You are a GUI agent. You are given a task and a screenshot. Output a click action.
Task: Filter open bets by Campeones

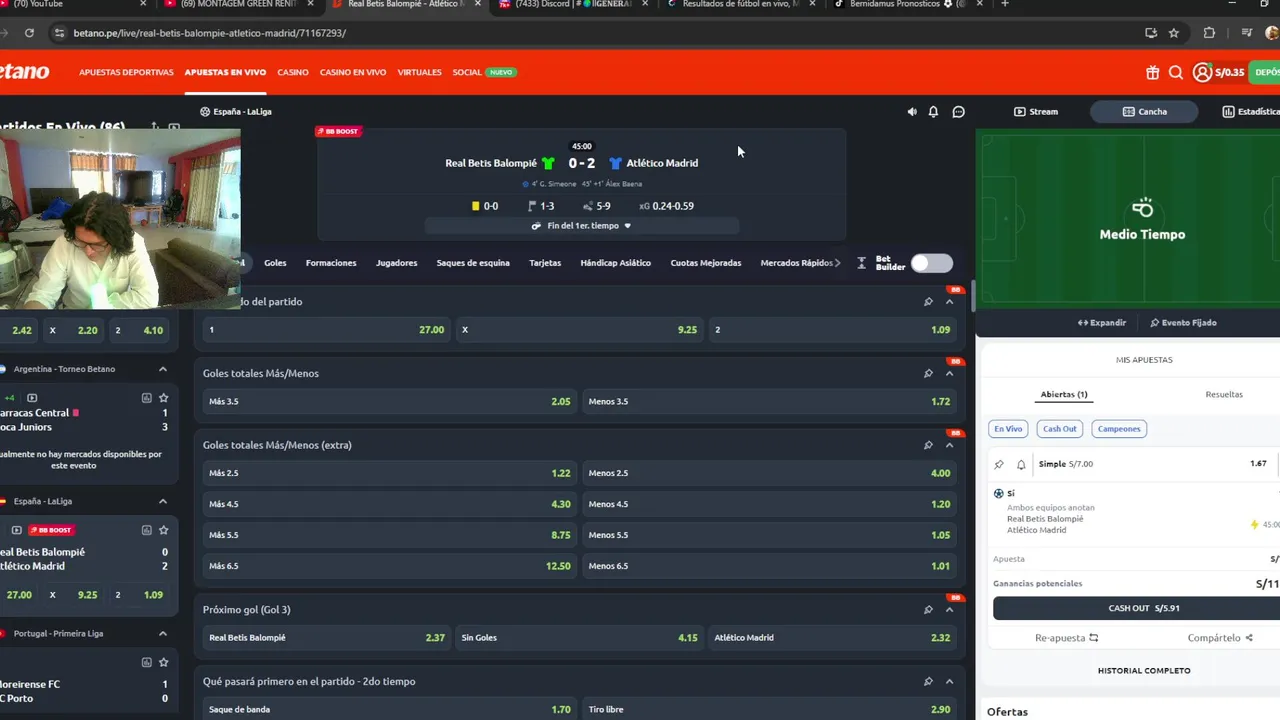pyautogui.click(x=1119, y=429)
